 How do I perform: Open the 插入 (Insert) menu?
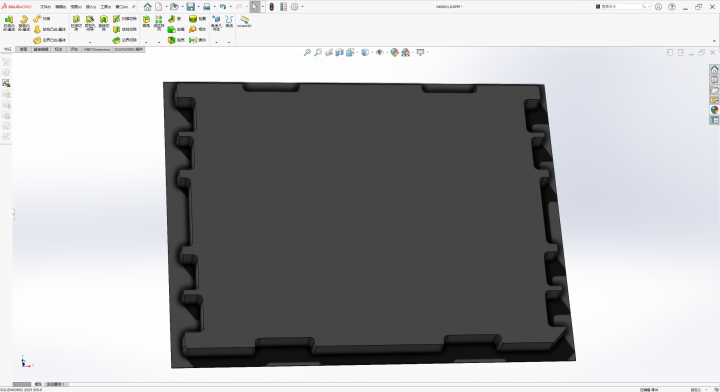pos(91,7)
